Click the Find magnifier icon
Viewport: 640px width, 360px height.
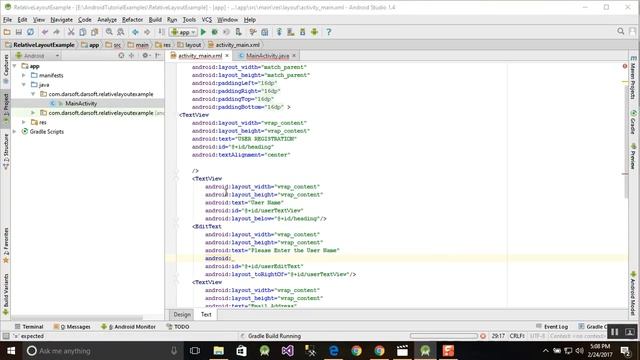coord(109,32)
